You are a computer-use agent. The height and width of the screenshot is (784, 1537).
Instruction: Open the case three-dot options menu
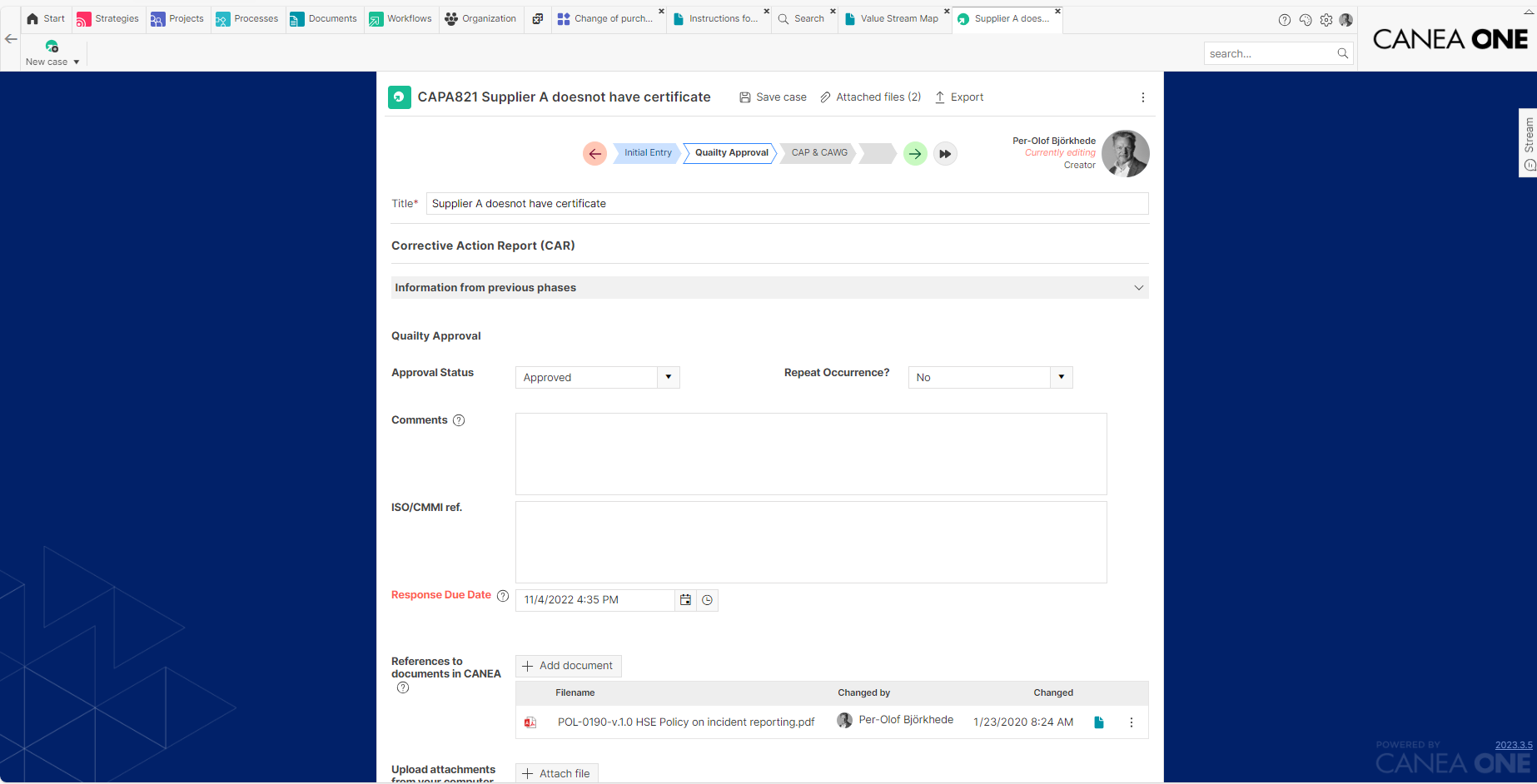pos(1142,97)
